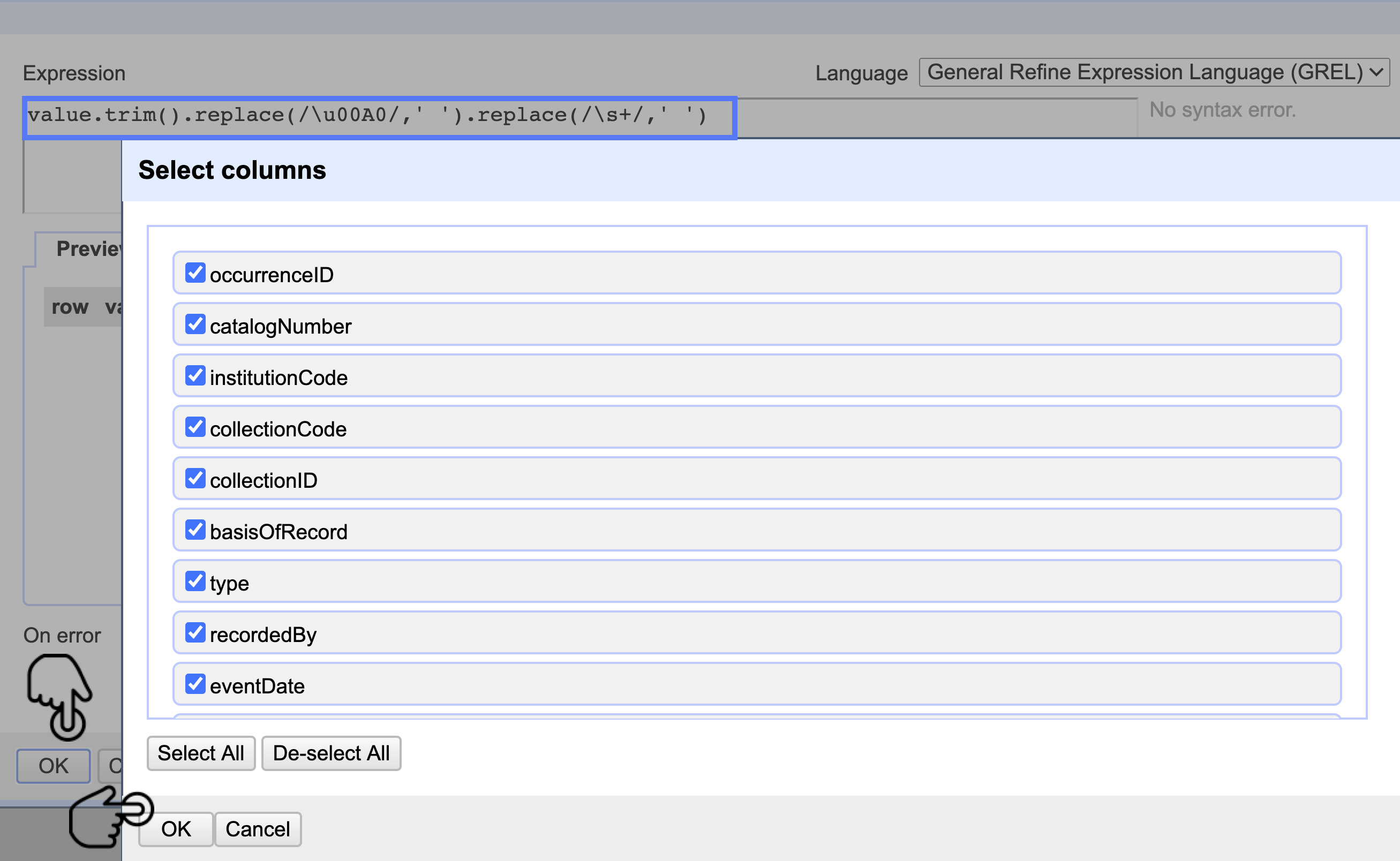
Task: Uncheck the basisOfRecord checkbox
Action: (195, 530)
